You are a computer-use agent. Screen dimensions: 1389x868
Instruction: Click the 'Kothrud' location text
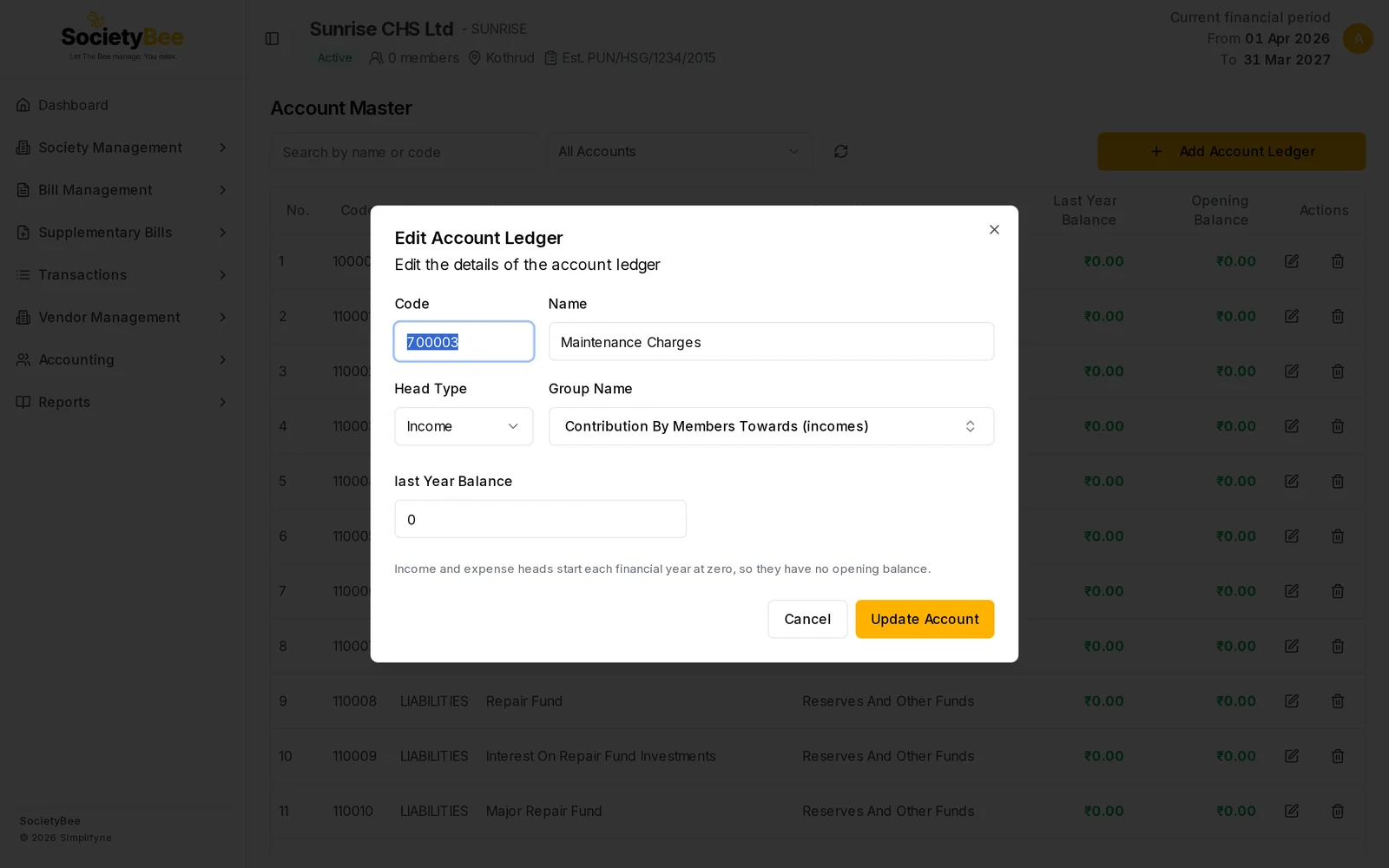510,57
